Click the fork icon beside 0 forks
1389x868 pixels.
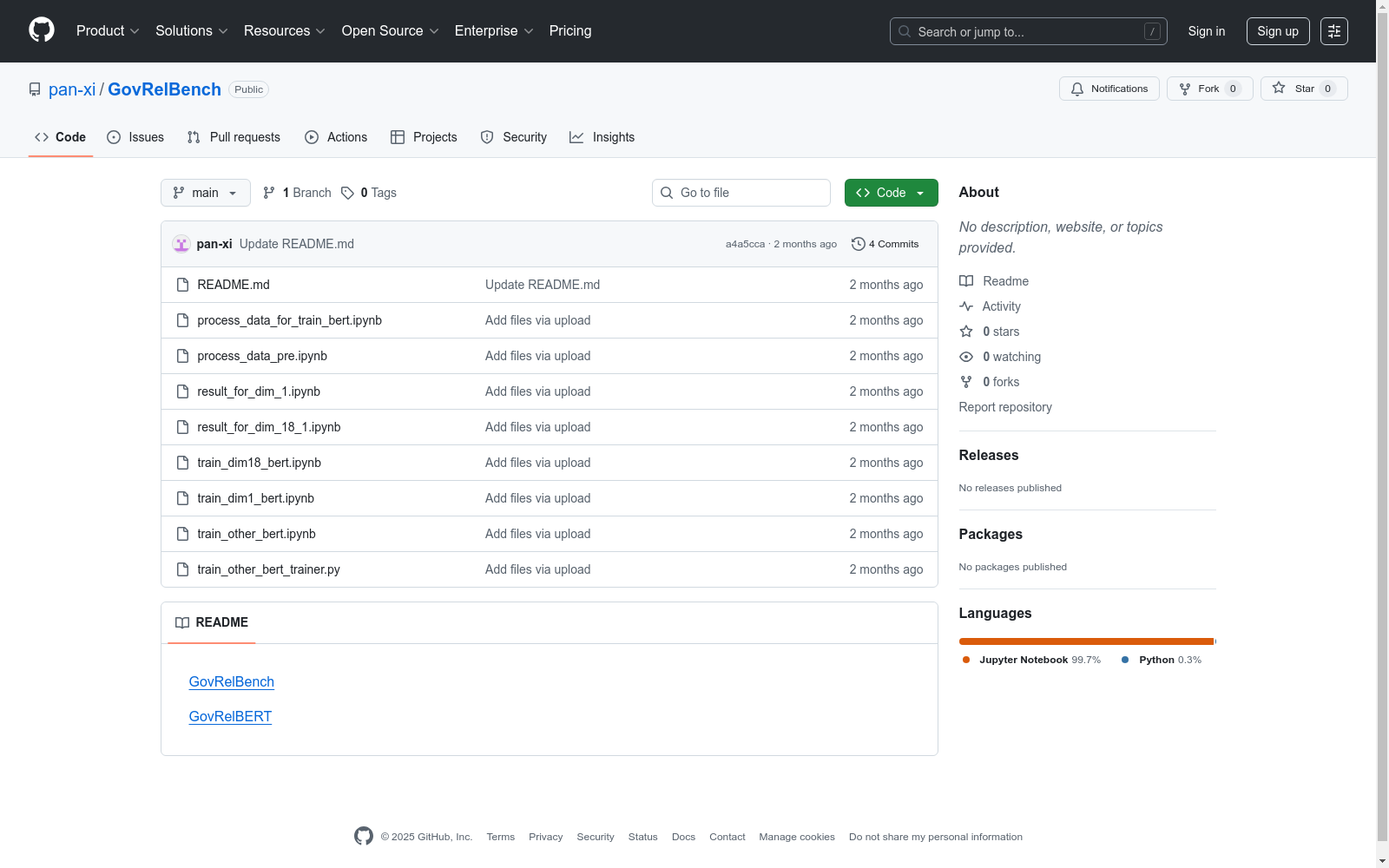pos(966,382)
